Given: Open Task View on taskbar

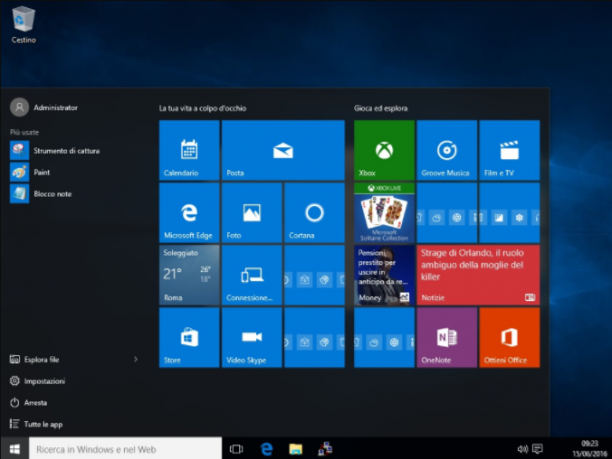Looking at the screenshot, I should coord(236,449).
